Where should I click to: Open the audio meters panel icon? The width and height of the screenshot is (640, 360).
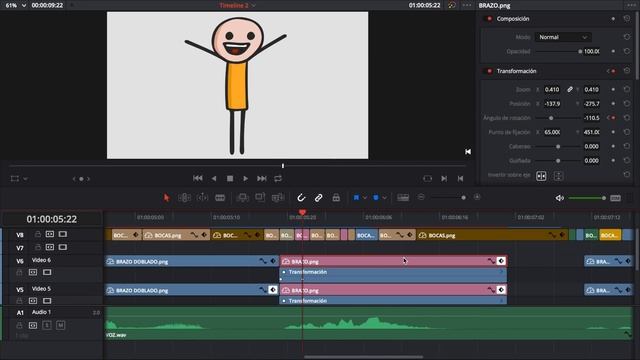(x=616, y=198)
